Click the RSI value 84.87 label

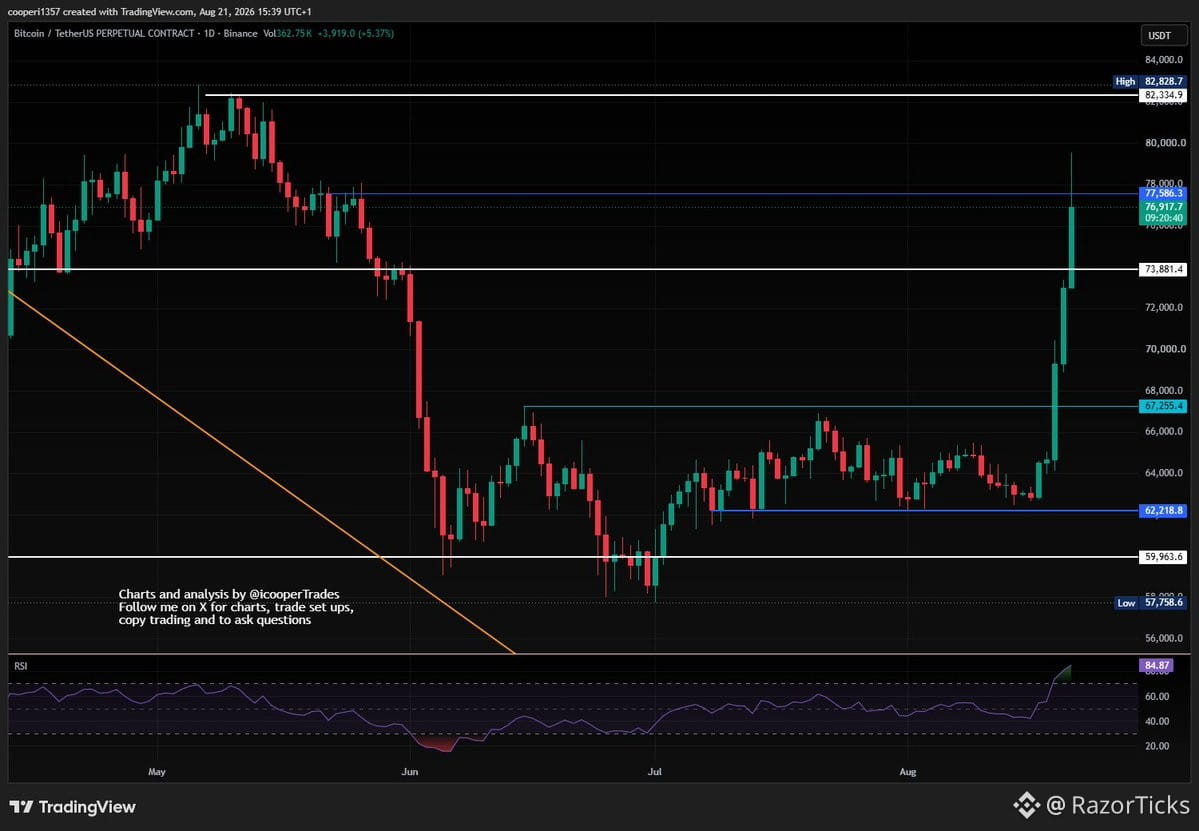tap(1155, 665)
